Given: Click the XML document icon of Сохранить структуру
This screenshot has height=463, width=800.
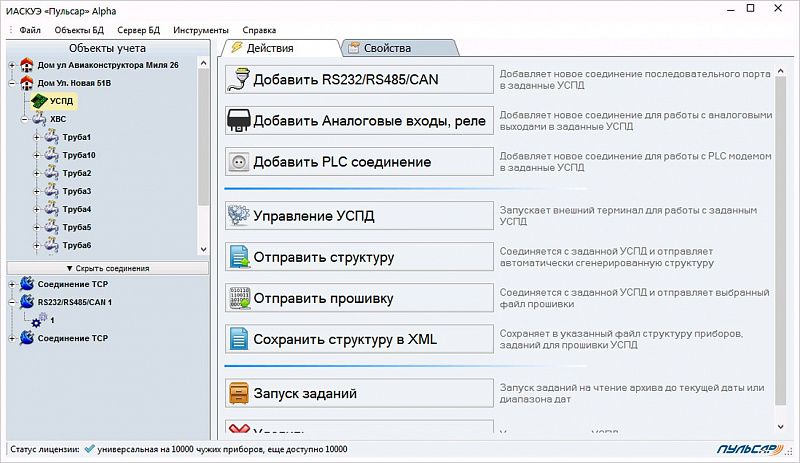Looking at the screenshot, I should point(239,339).
